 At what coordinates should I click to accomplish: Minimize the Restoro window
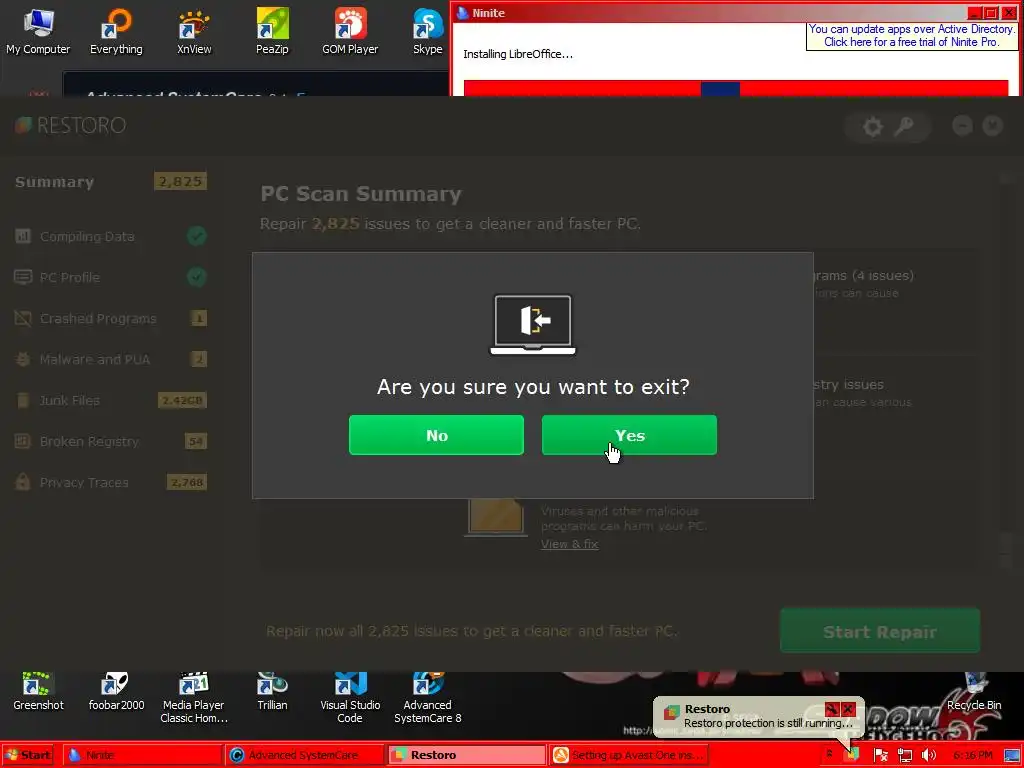[x=962, y=125]
